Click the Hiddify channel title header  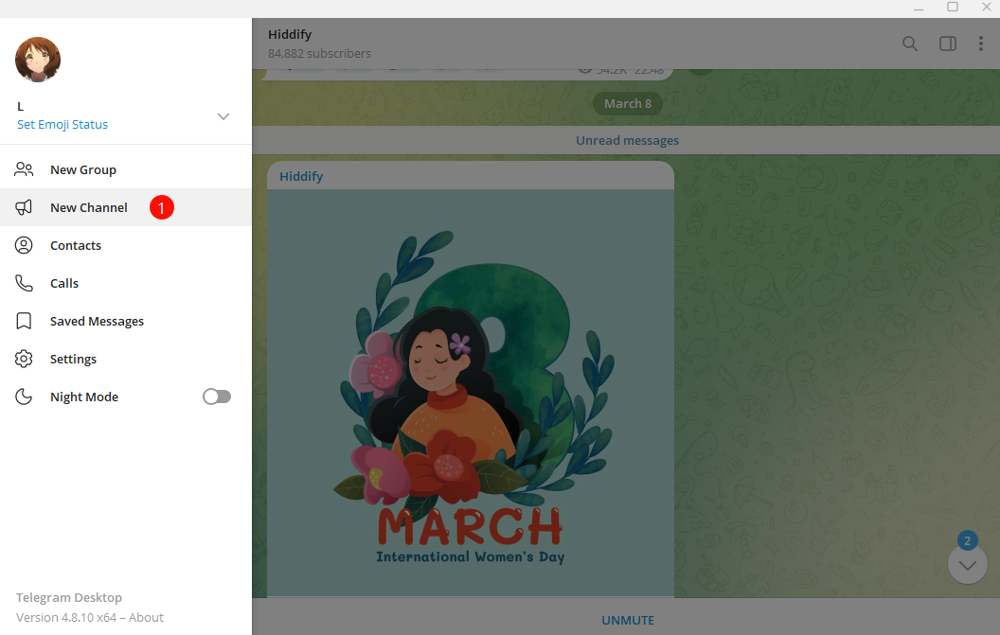click(x=290, y=34)
